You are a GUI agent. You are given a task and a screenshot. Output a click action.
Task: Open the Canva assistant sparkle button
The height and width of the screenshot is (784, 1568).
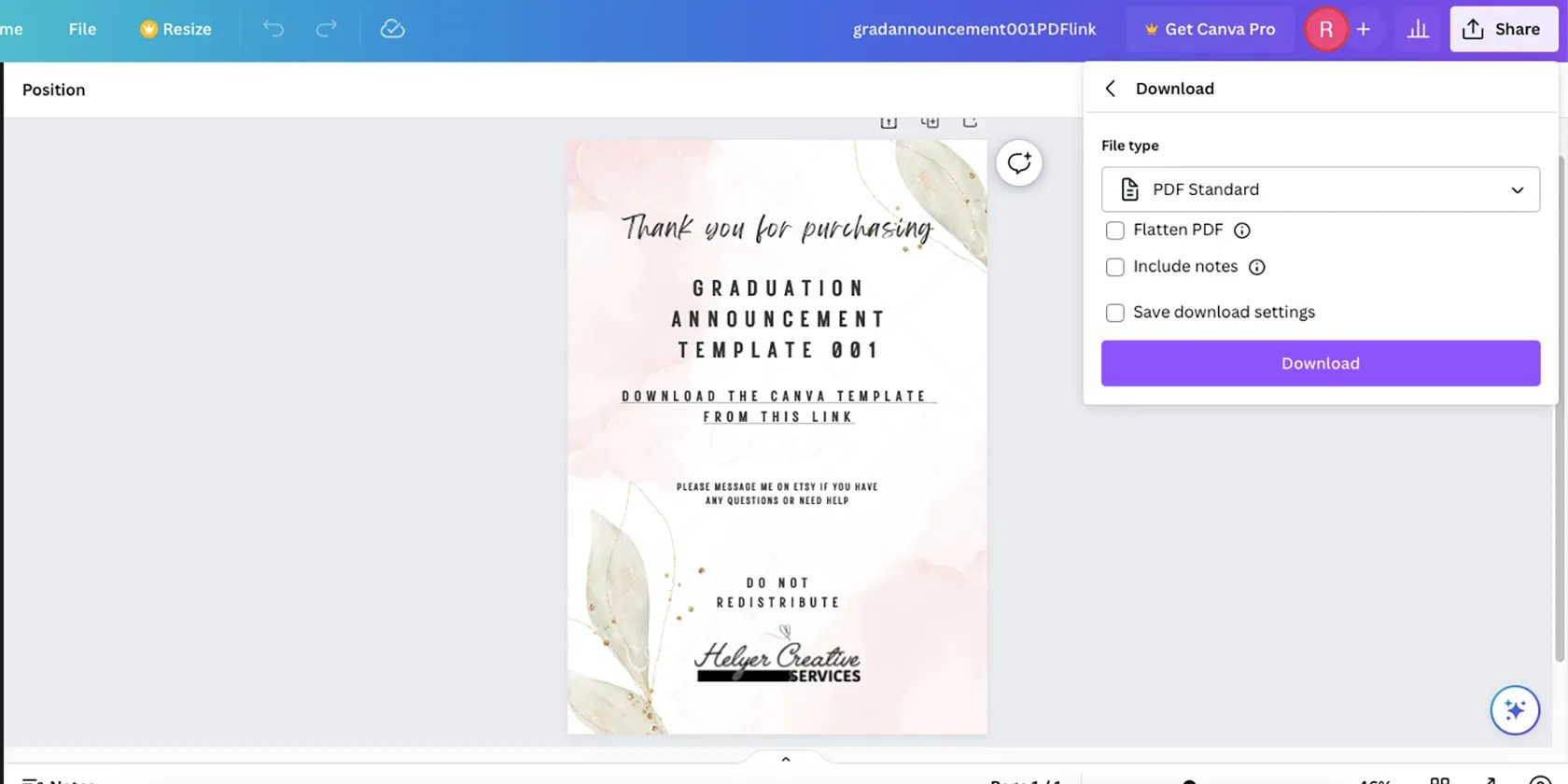point(1515,710)
